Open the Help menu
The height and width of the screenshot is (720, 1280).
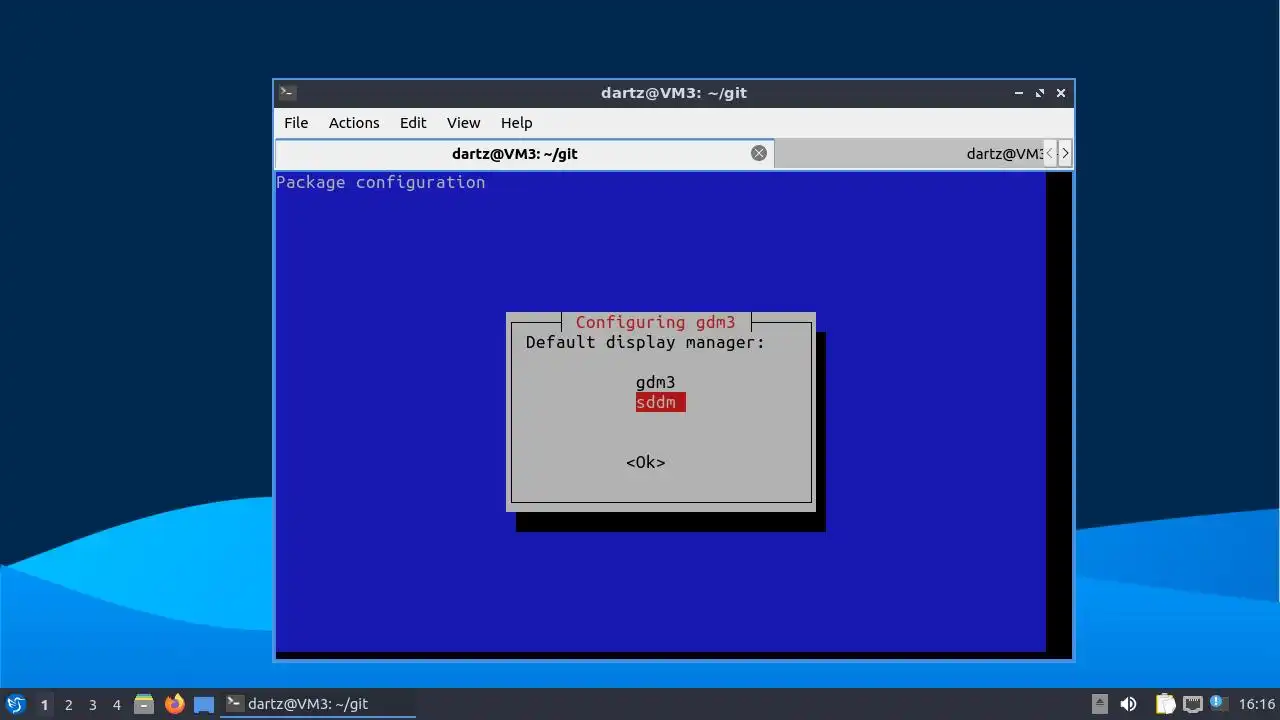(516, 123)
